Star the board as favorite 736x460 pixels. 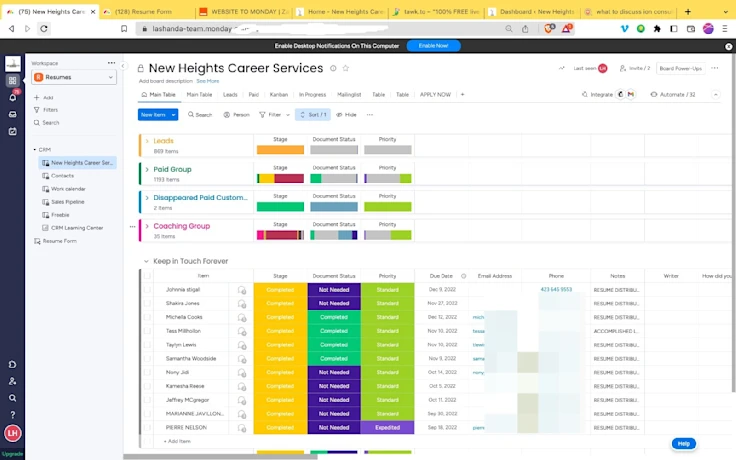[346, 68]
